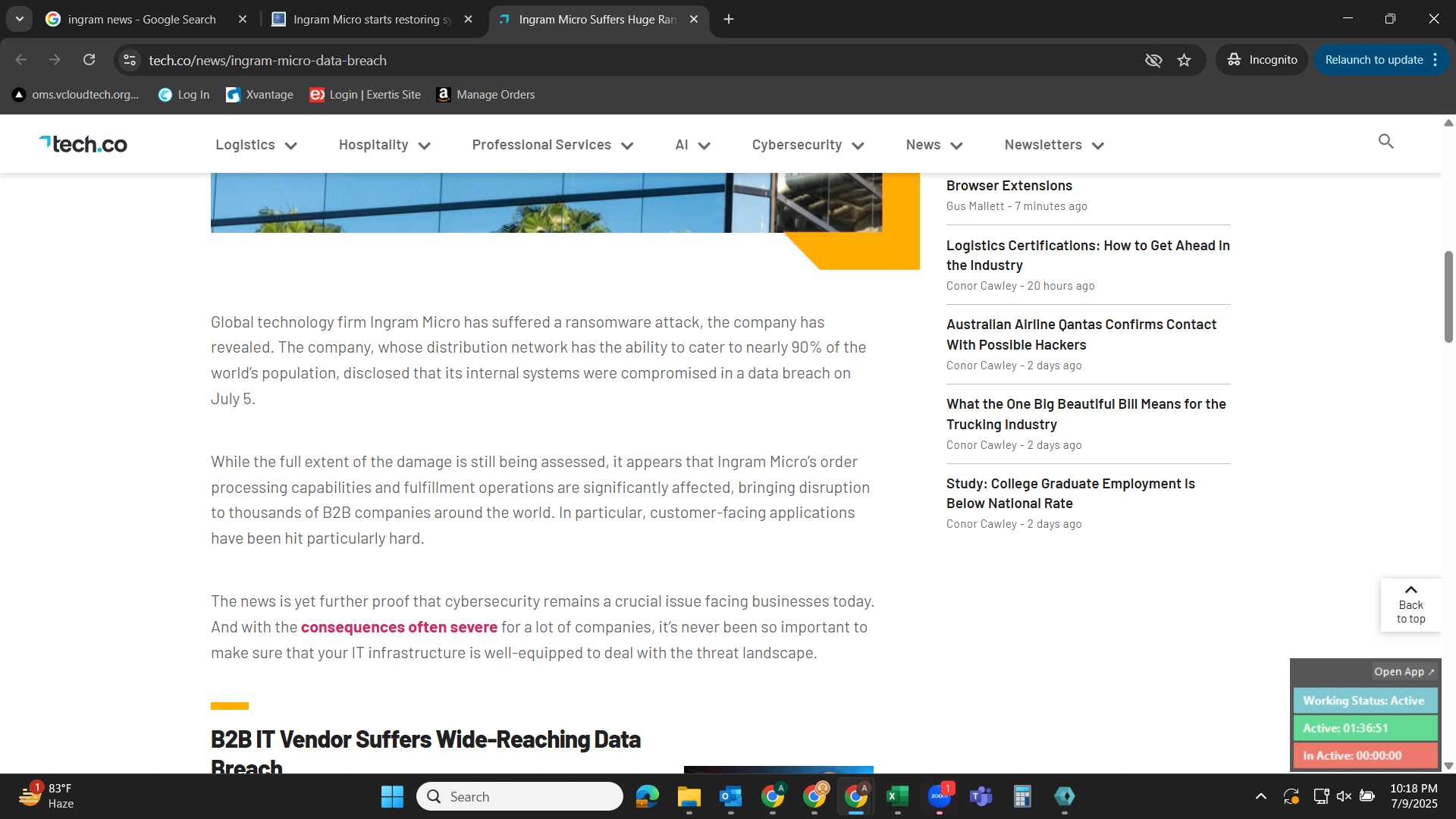Open the Incognito profile indicator

coord(1263,60)
